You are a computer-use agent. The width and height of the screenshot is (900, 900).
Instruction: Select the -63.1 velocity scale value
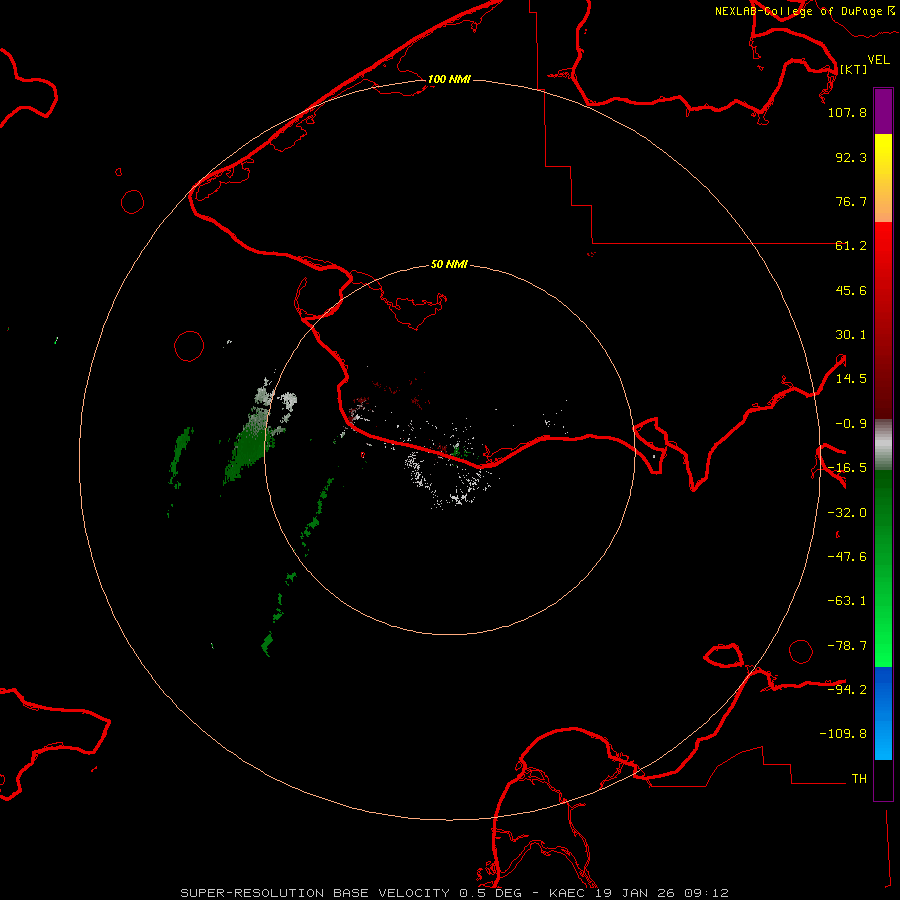point(847,601)
